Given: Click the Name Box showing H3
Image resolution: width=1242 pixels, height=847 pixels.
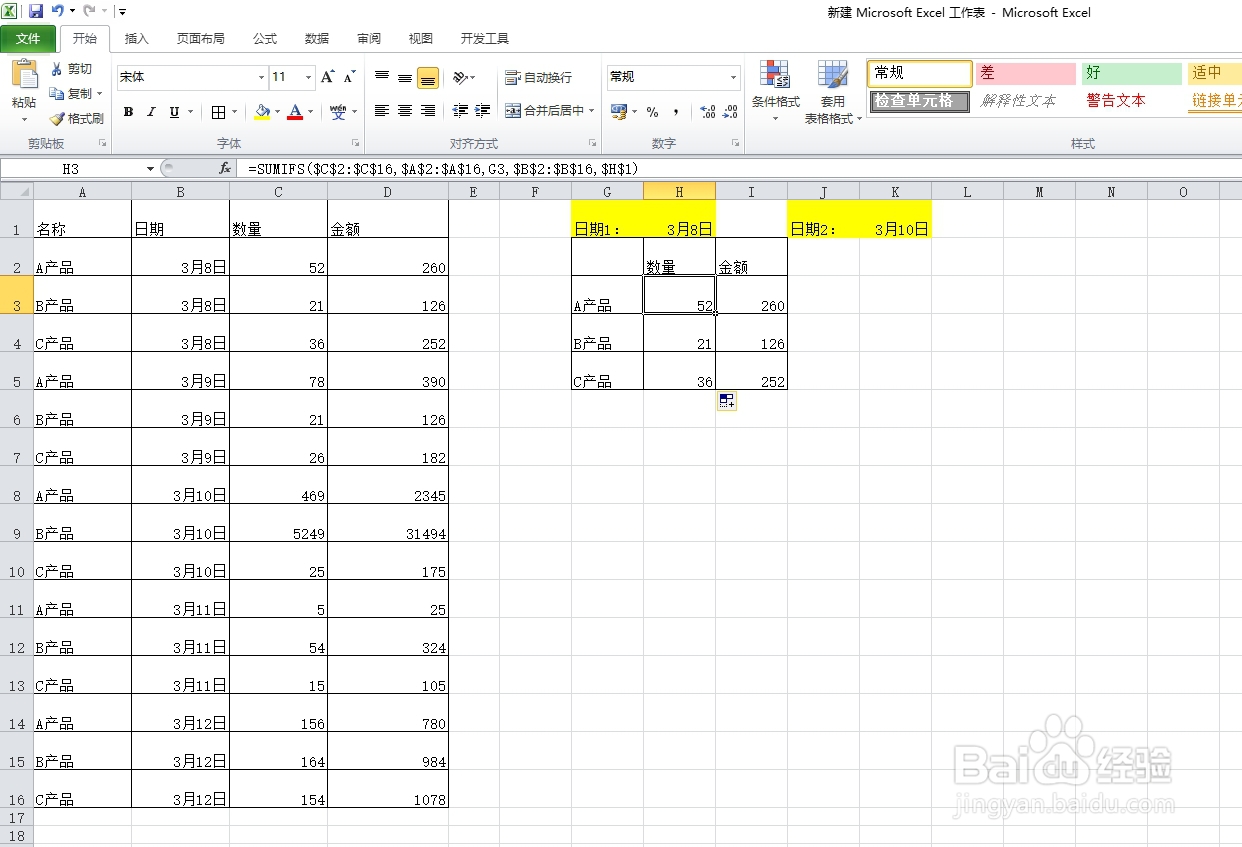Looking at the screenshot, I should click(x=72, y=169).
